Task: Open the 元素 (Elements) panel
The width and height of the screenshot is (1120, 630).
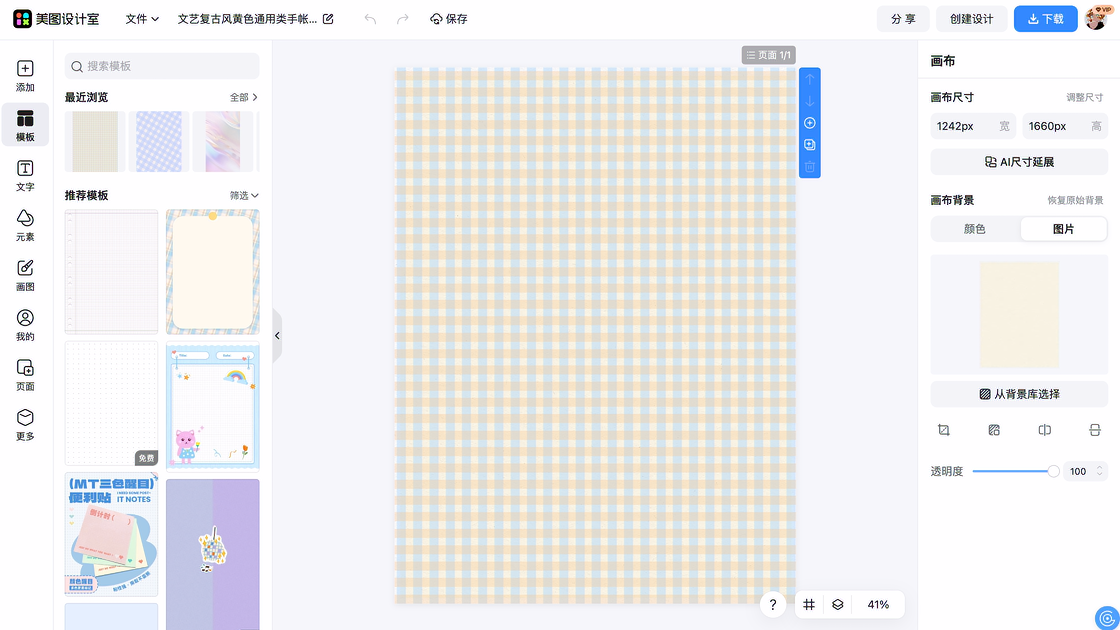Action: coord(25,225)
